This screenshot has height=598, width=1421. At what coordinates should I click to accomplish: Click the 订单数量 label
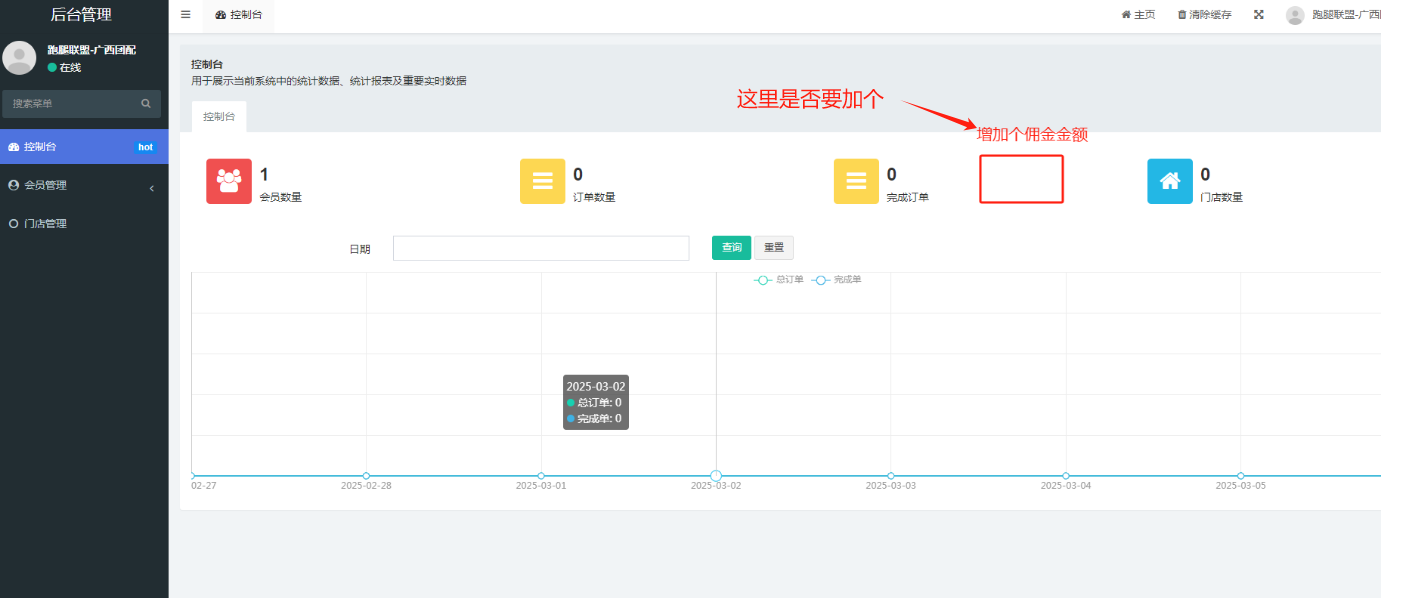(x=594, y=197)
